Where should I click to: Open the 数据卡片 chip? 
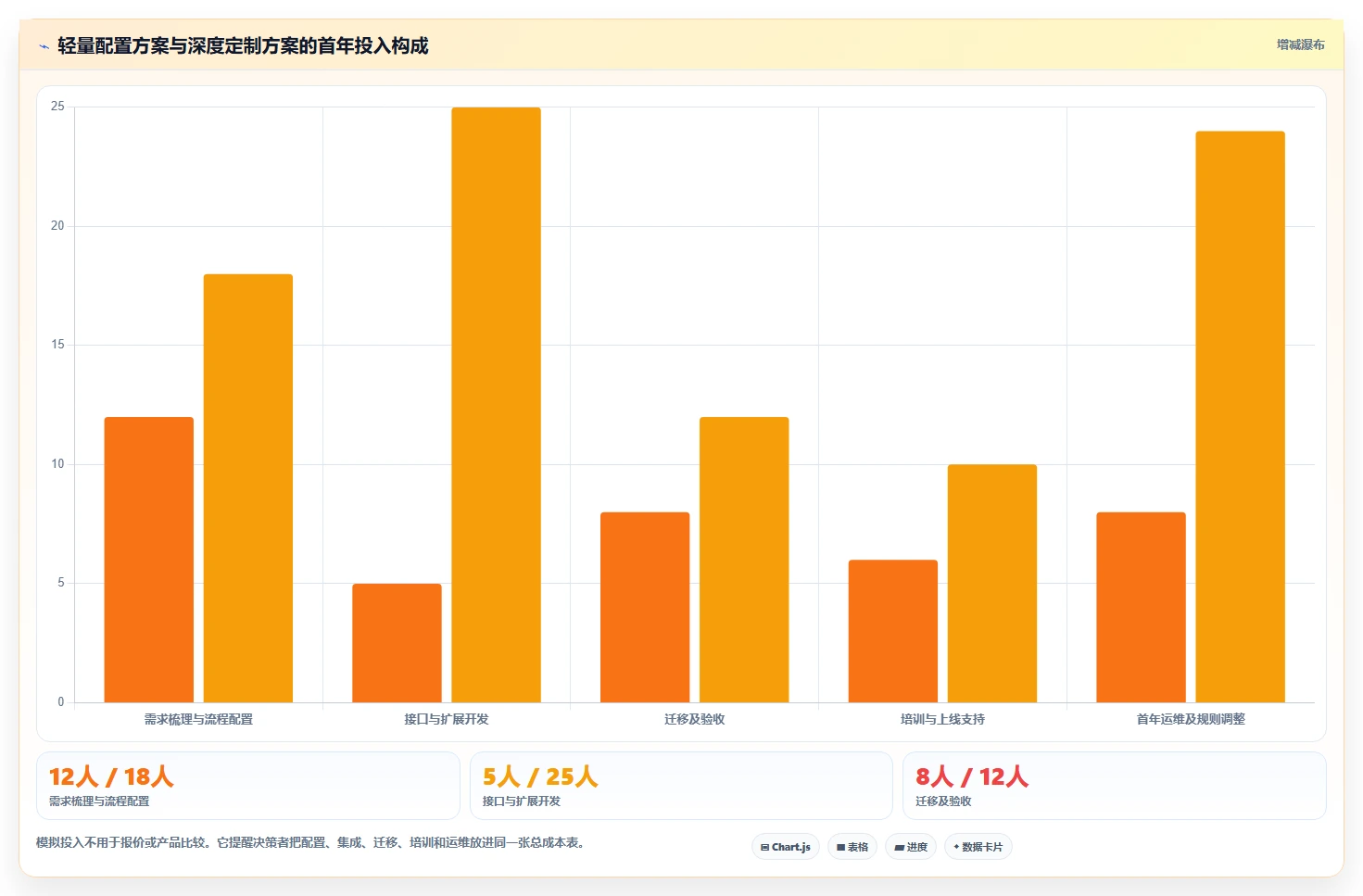coord(978,847)
